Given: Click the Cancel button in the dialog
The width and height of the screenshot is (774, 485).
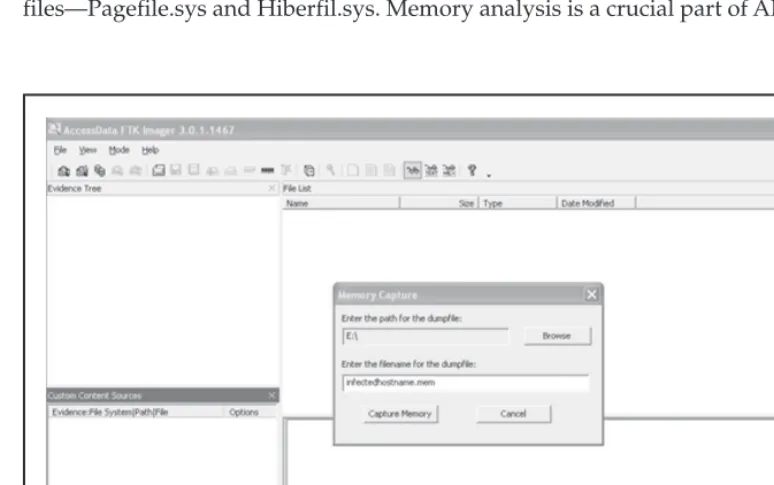Looking at the screenshot, I should 513,414.
